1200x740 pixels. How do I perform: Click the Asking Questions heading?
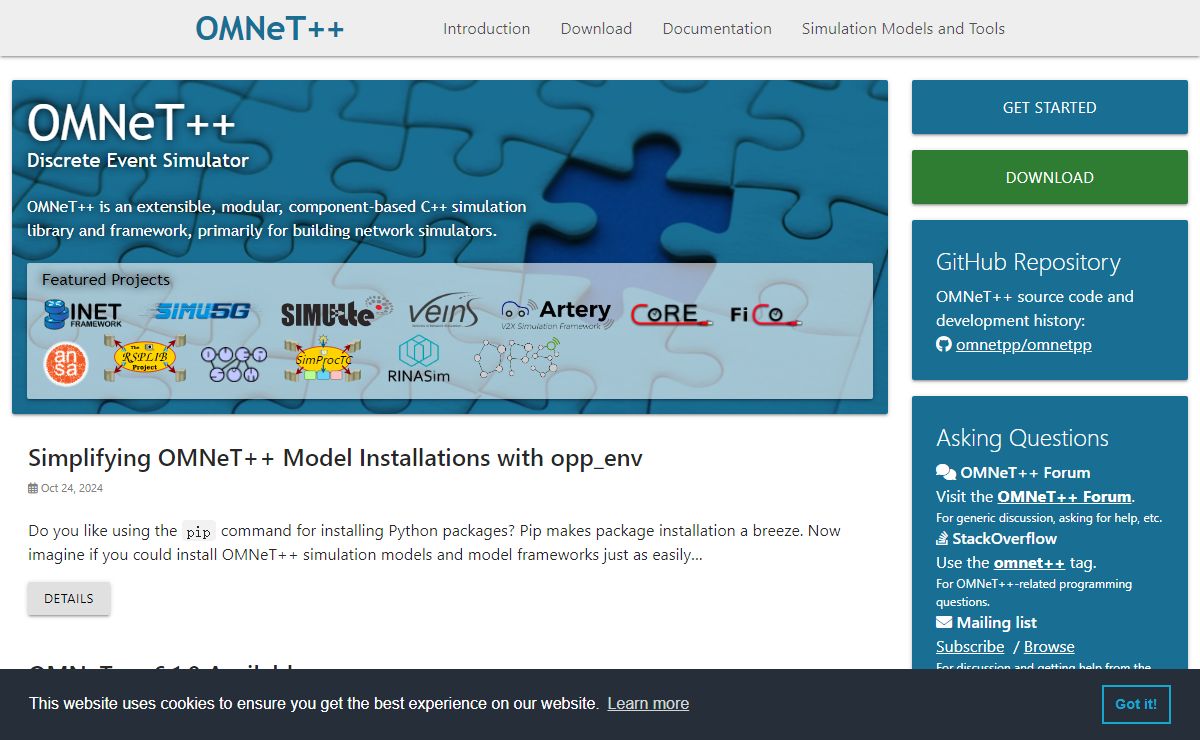1022,438
